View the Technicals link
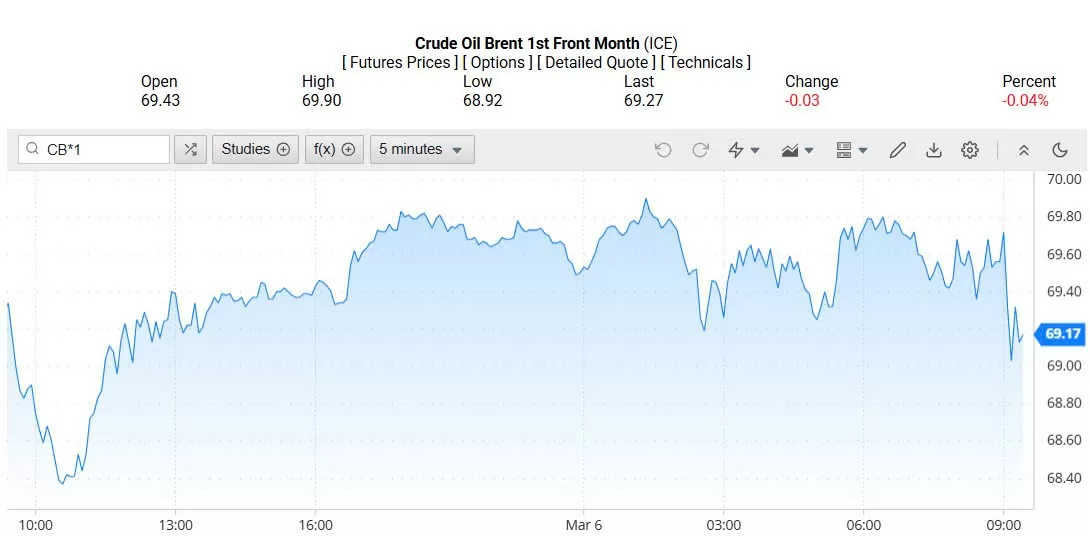The image size is (1090, 536). 705,62
